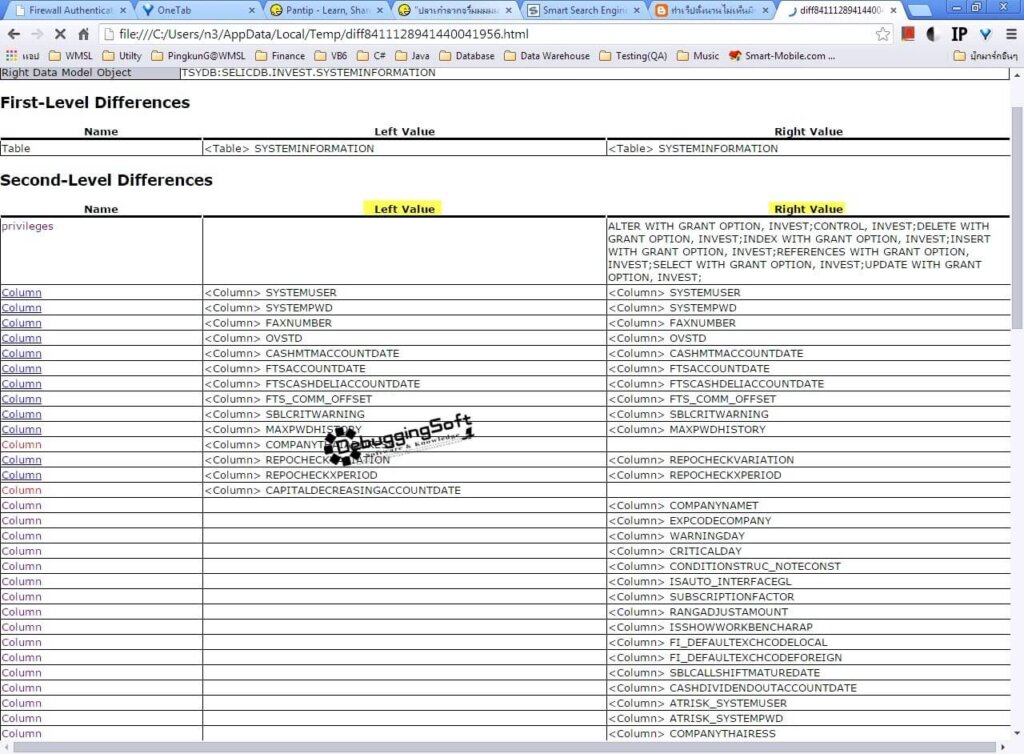Click the vertical scrollbar thumb

1017,217
